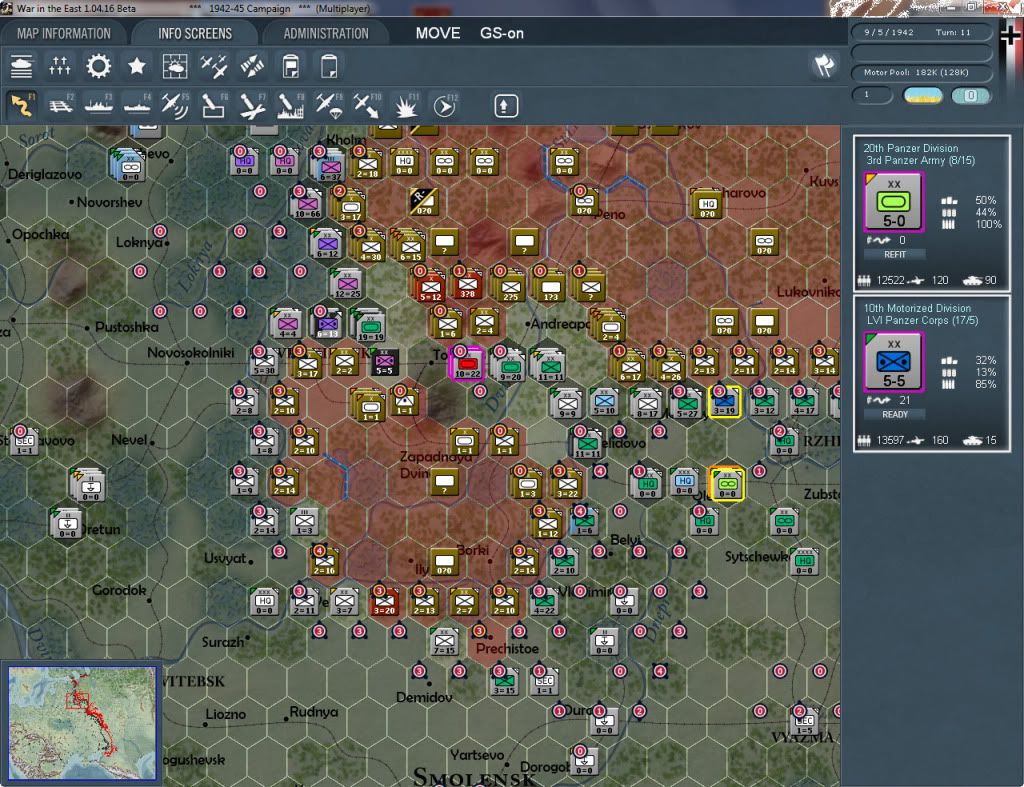Toggle READY status of 10th Motorized Division
This screenshot has width=1024, height=787.
click(x=895, y=414)
